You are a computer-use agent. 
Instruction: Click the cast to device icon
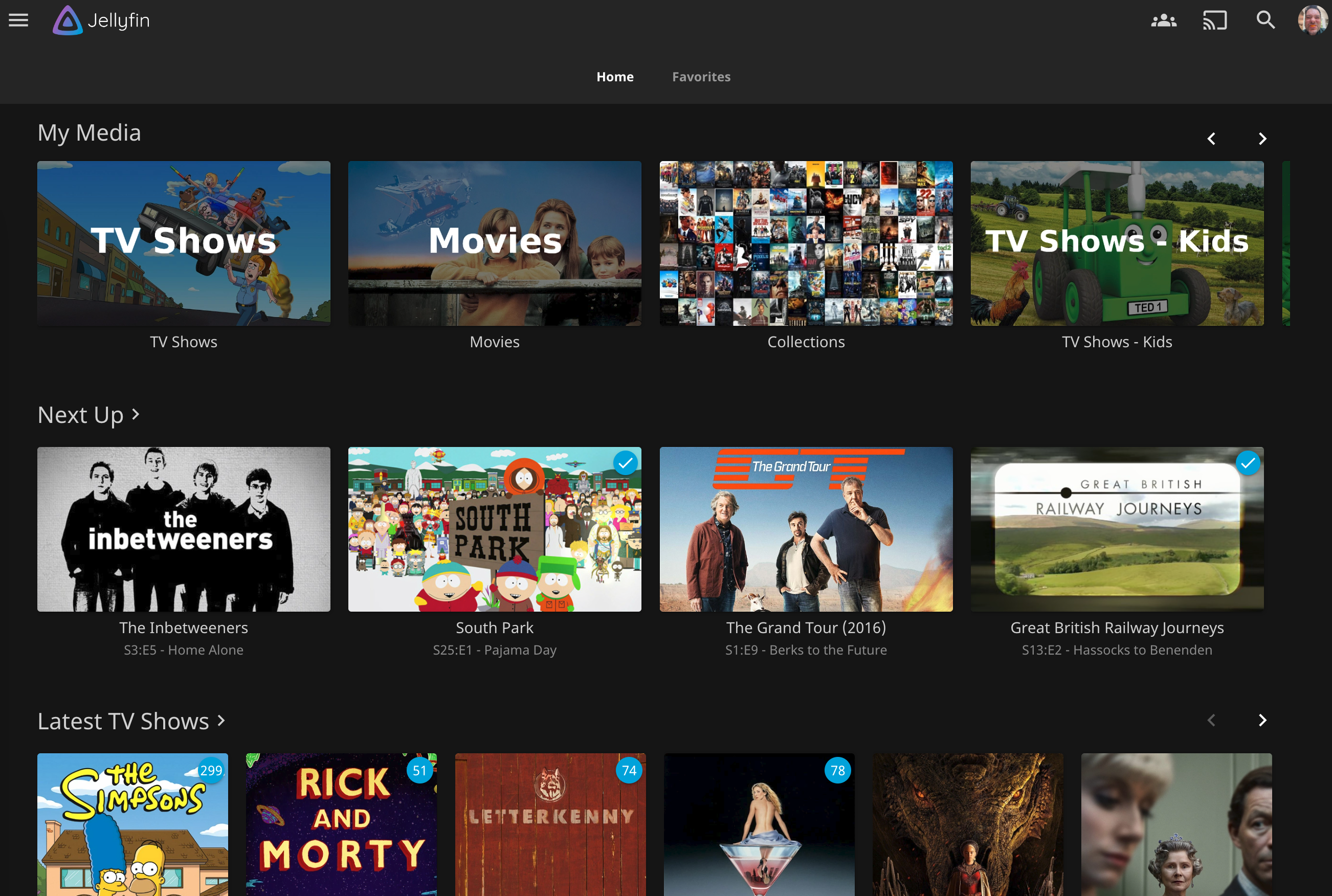(1215, 20)
